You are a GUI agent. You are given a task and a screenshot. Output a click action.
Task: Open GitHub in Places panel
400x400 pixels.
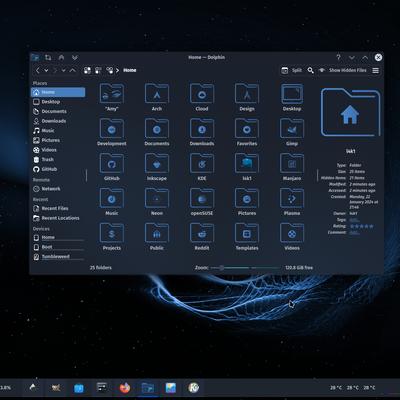tap(58, 169)
